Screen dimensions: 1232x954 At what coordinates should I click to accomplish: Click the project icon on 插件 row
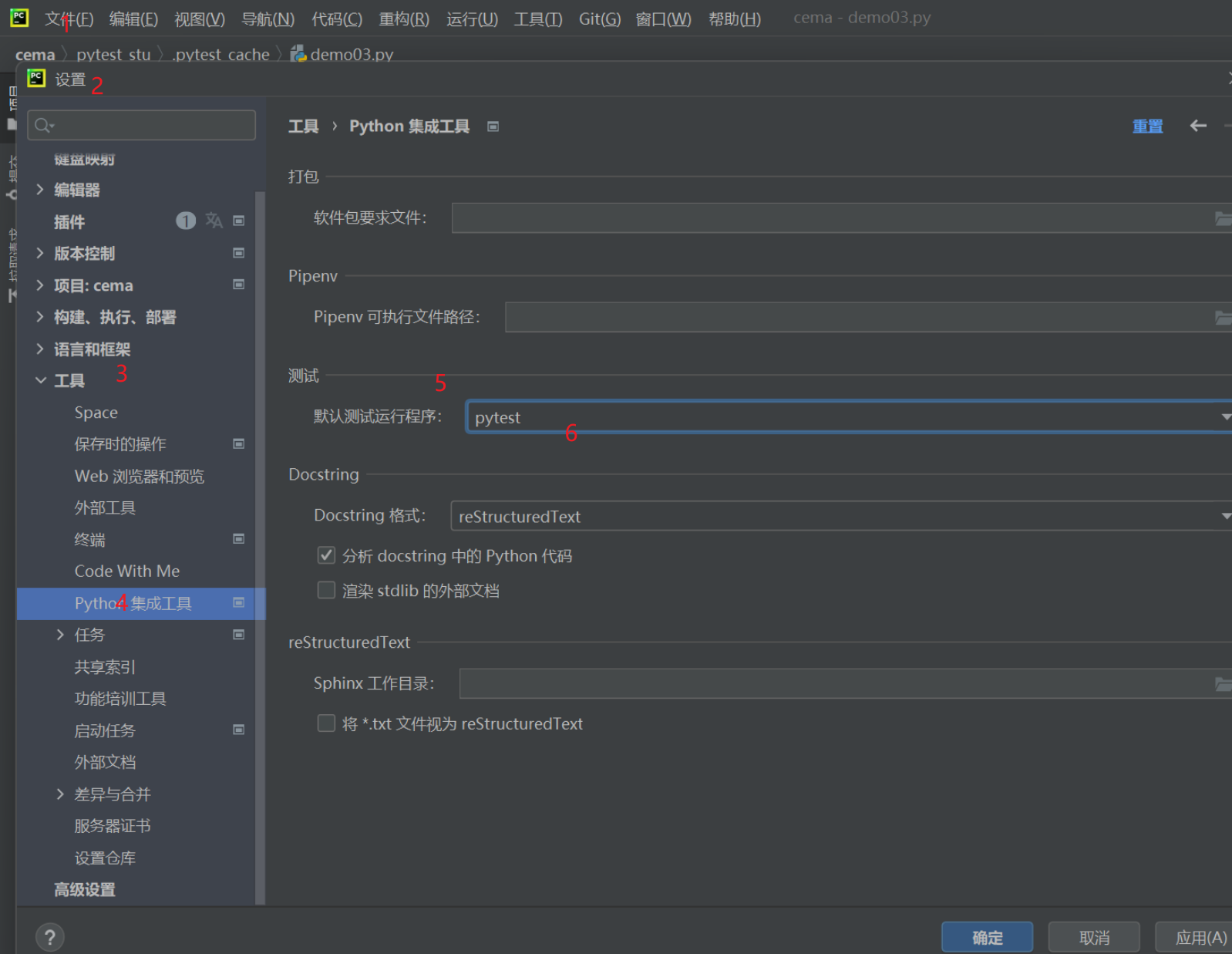(239, 221)
